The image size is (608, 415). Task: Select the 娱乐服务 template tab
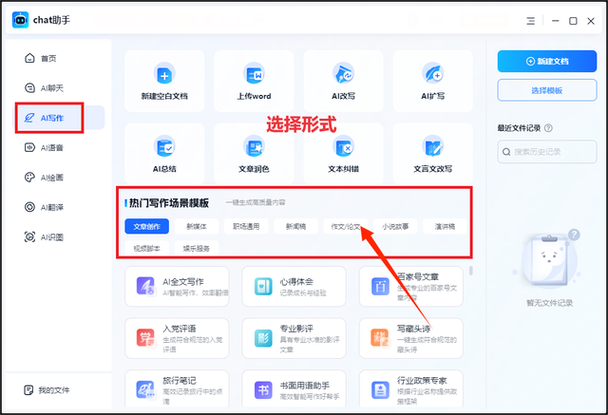(x=197, y=248)
